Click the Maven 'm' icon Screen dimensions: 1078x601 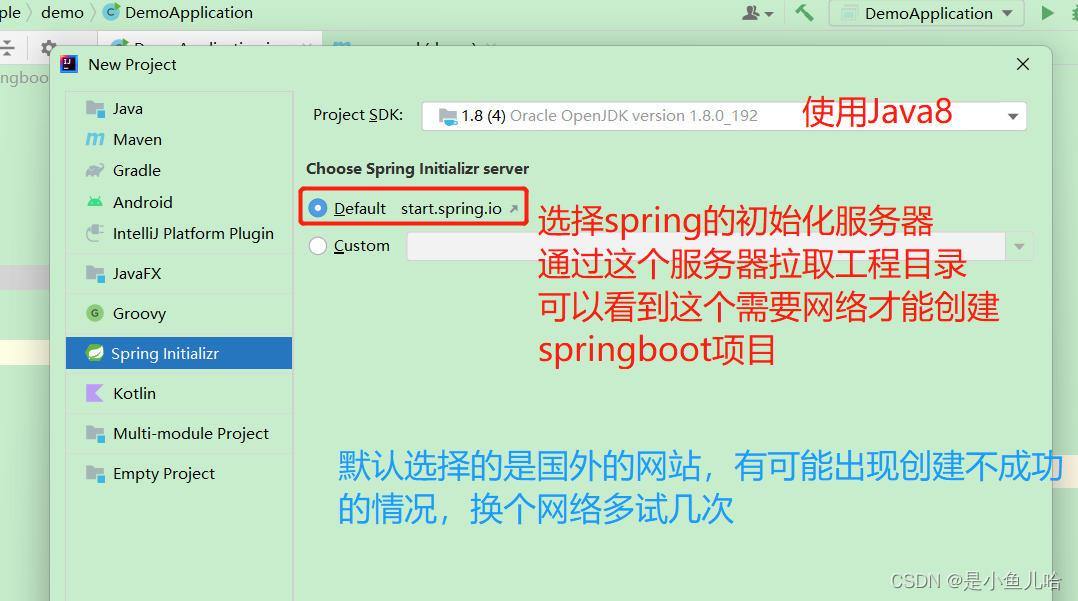95,140
